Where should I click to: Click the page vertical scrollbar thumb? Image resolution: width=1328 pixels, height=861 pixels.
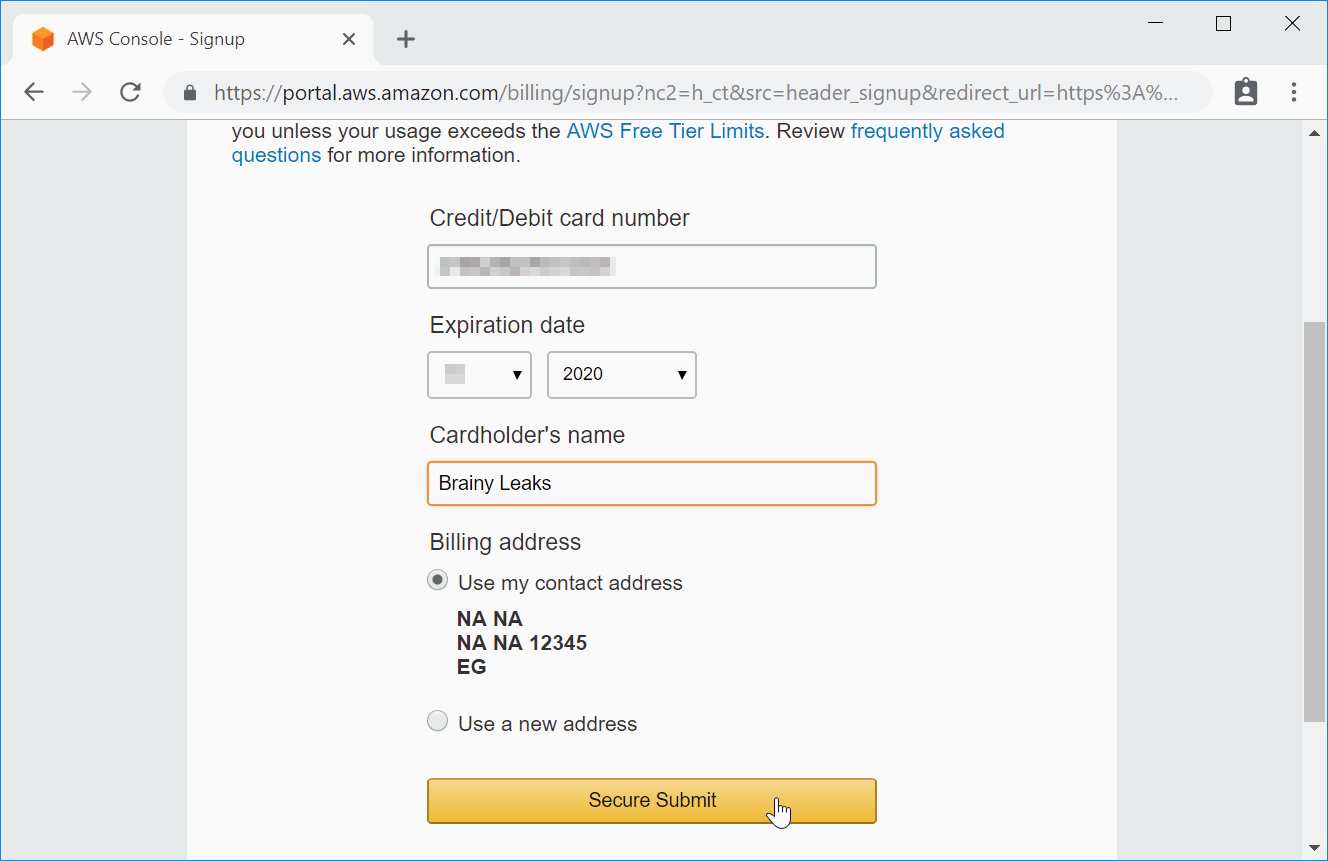click(x=1314, y=520)
